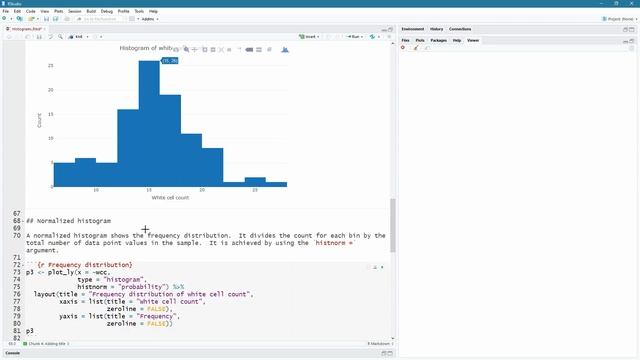Click the re-run/publish icon beside Run
Screen dimensions: 640x360
[372, 37]
